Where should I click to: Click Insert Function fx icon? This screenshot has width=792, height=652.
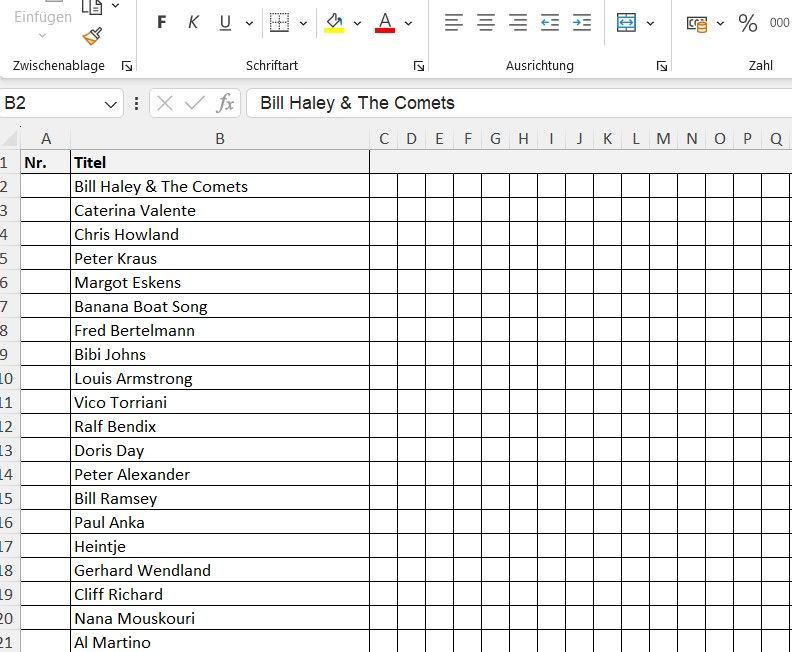225,103
